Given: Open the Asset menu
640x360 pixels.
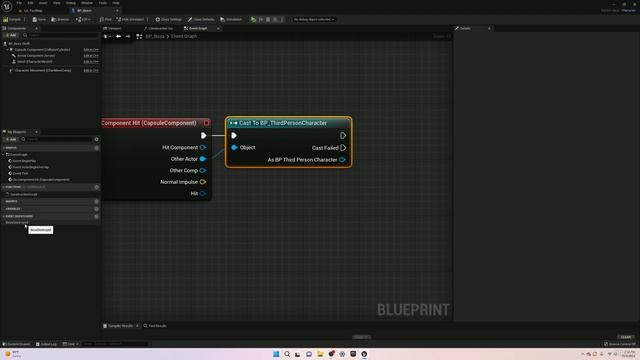Looking at the screenshot, I should click(43, 3).
